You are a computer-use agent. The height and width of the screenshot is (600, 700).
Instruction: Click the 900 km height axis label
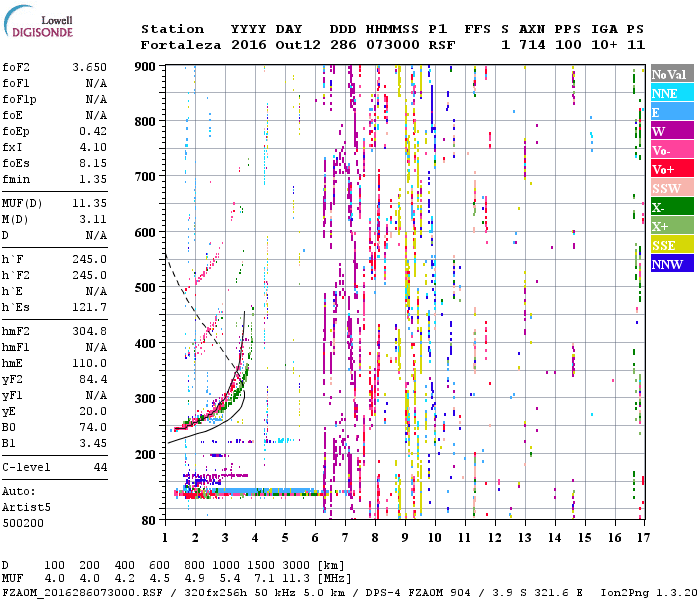tap(145, 67)
